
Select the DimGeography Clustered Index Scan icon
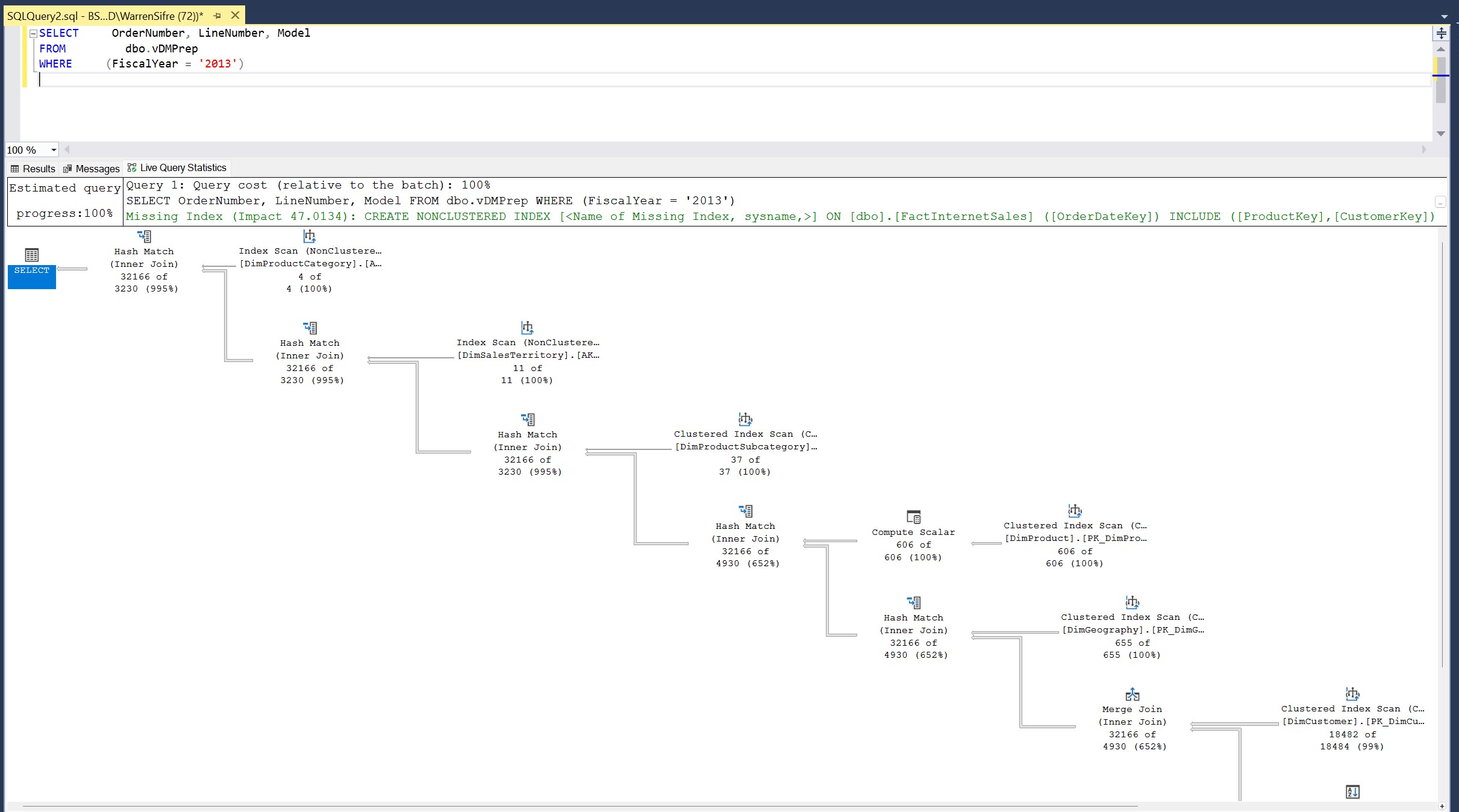(x=1132, y=602)
